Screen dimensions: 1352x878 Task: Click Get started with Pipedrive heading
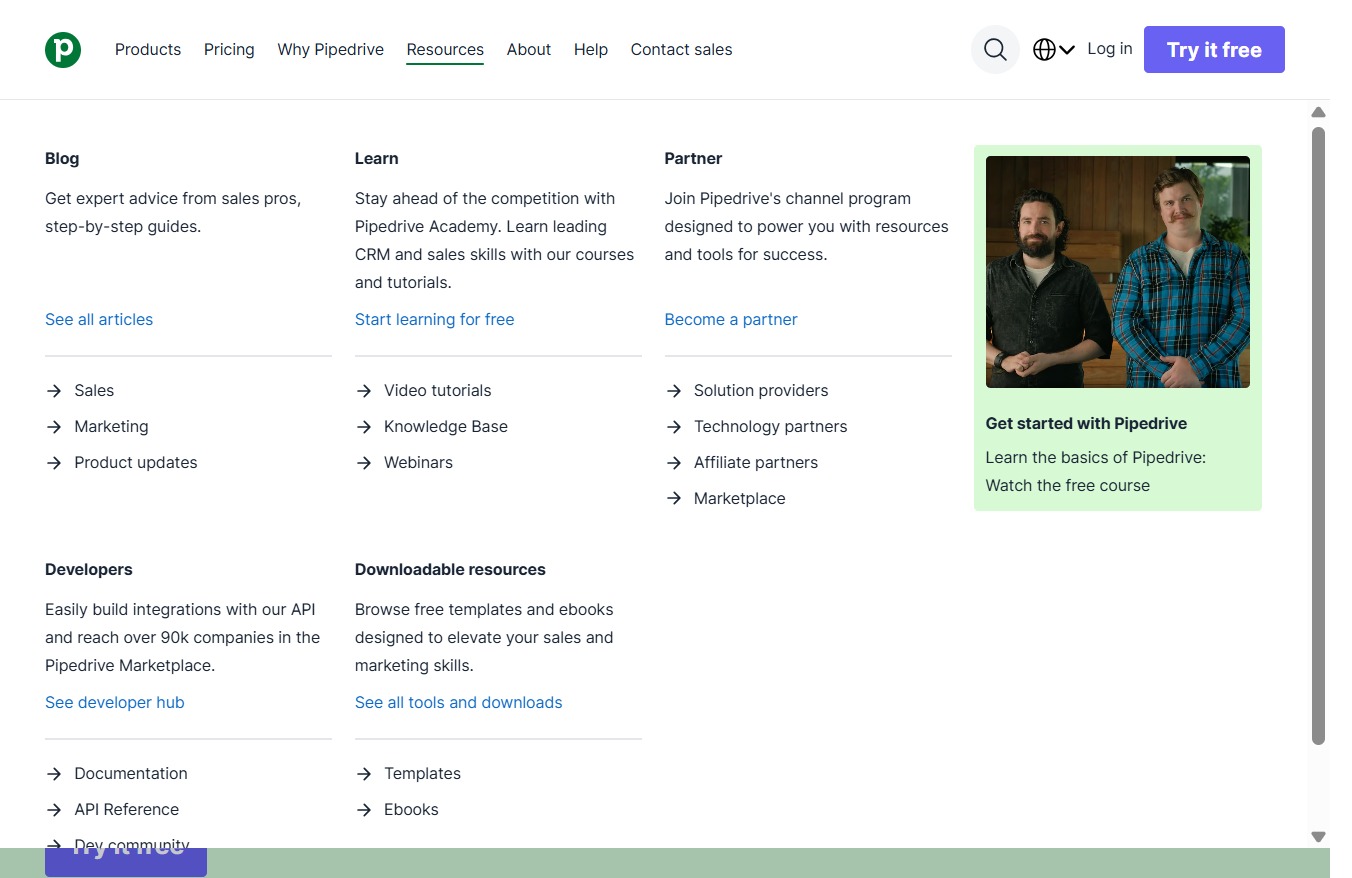point(1086,424)
